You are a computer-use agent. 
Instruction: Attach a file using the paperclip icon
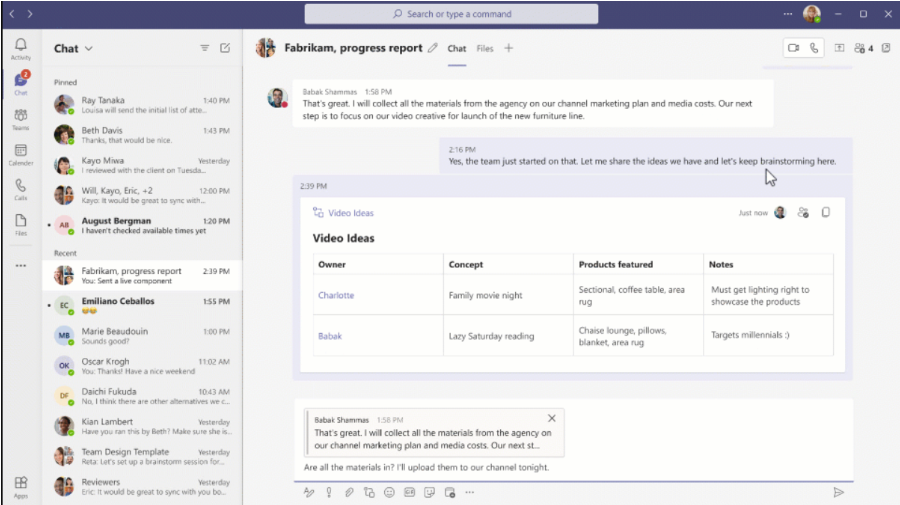point(349,492)
